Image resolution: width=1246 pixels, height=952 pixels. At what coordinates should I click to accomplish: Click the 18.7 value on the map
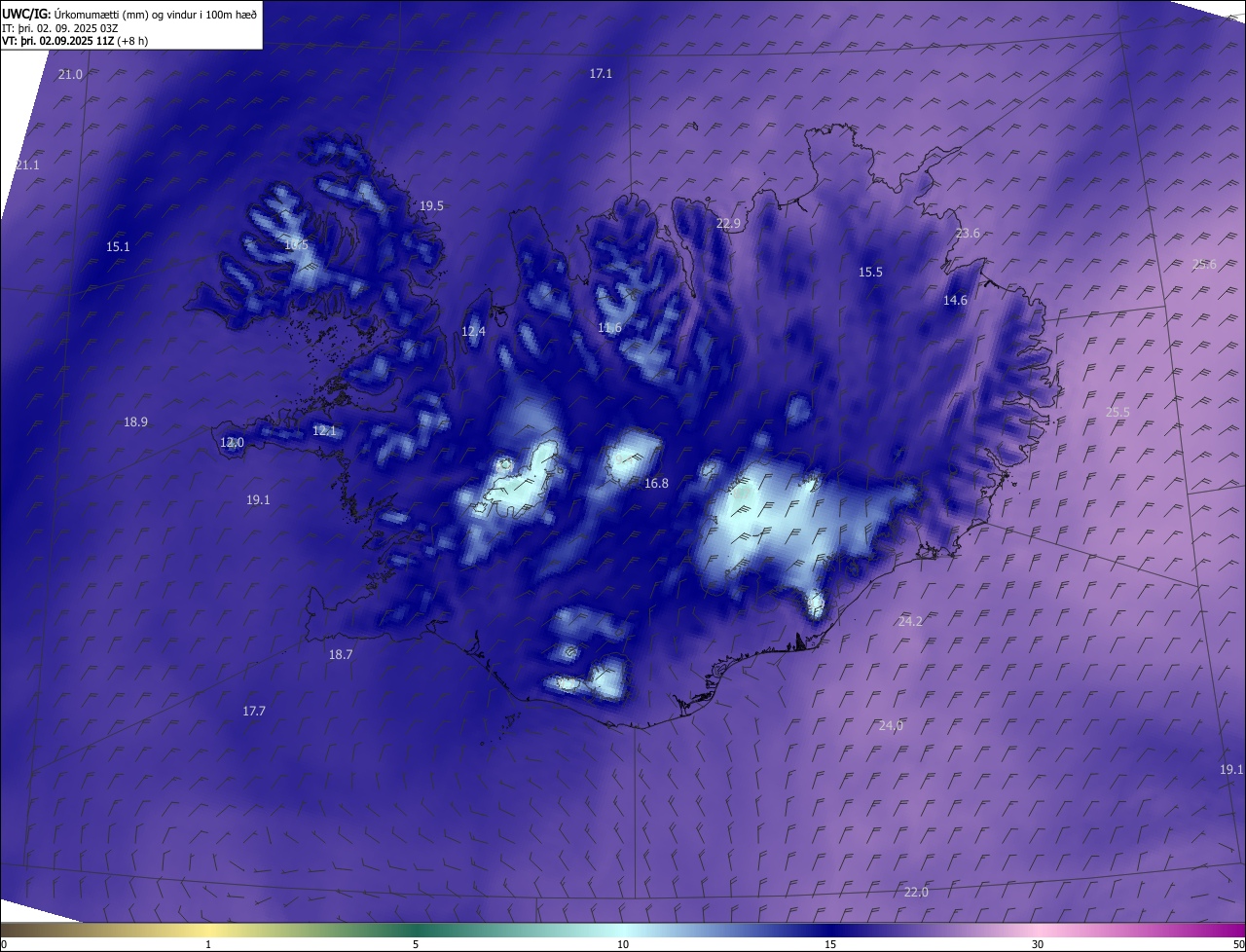(x=340, y=655)
